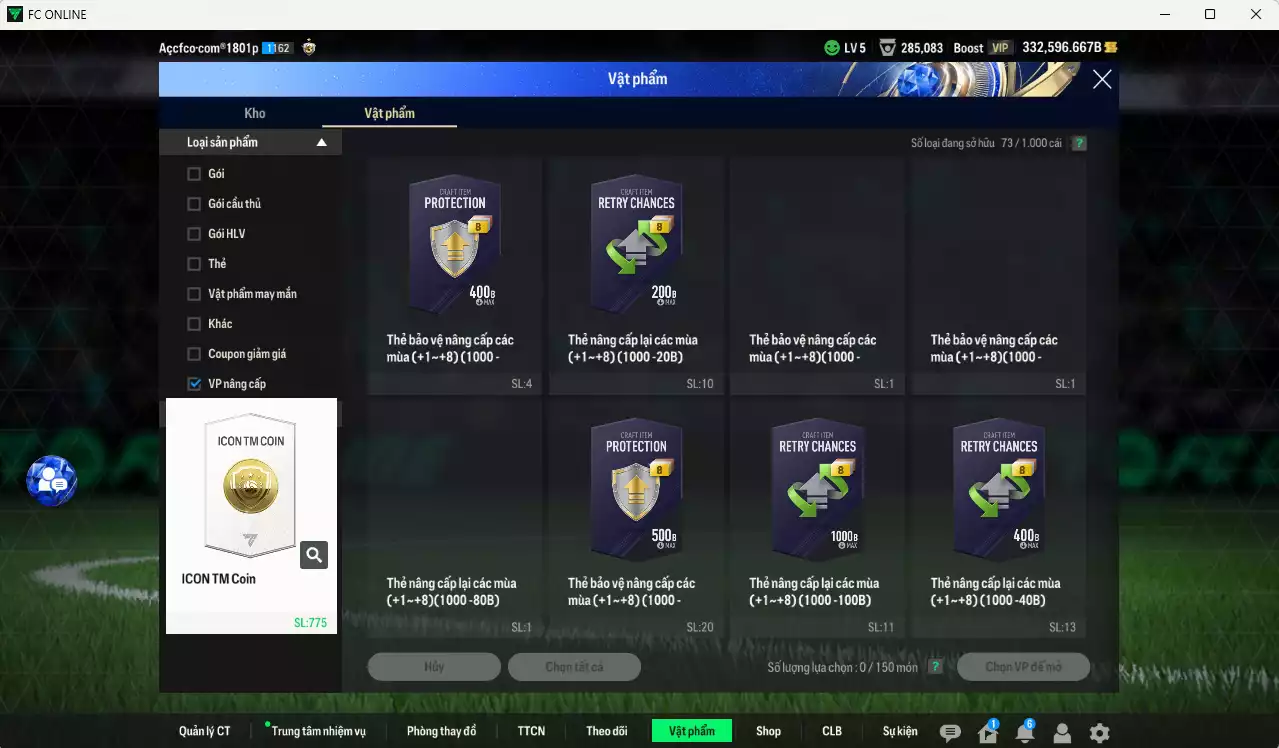Enable the Gói cầu thủ filter

coord(194,204)
